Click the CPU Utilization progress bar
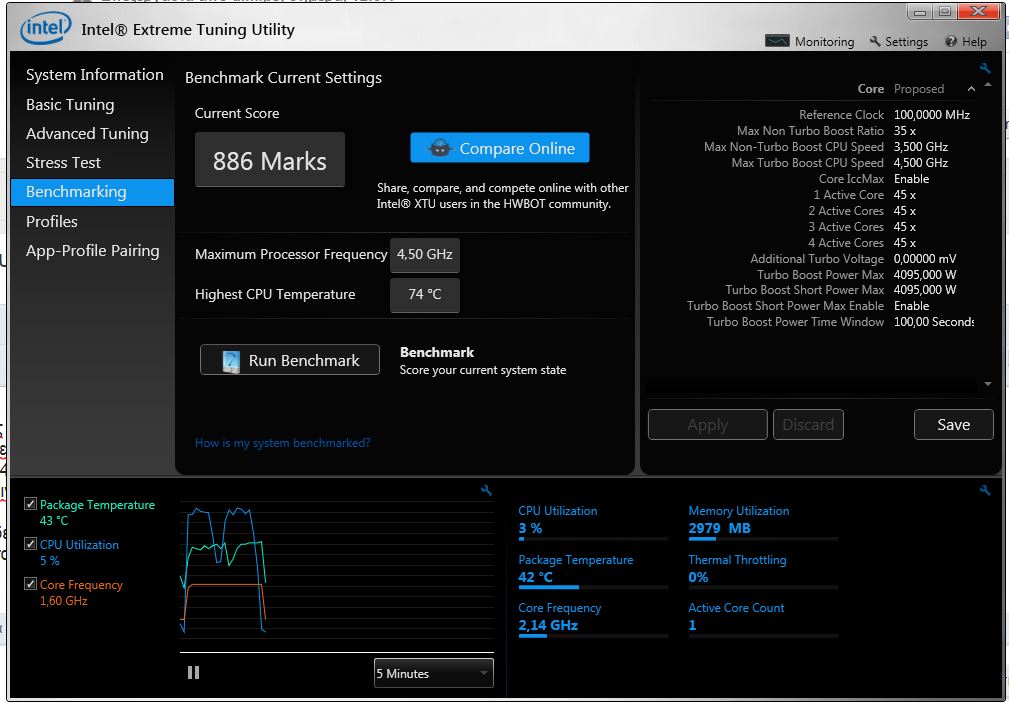The height and width of the screenshot is (703, 1009). pyautogui.click(x=593, y=538)
